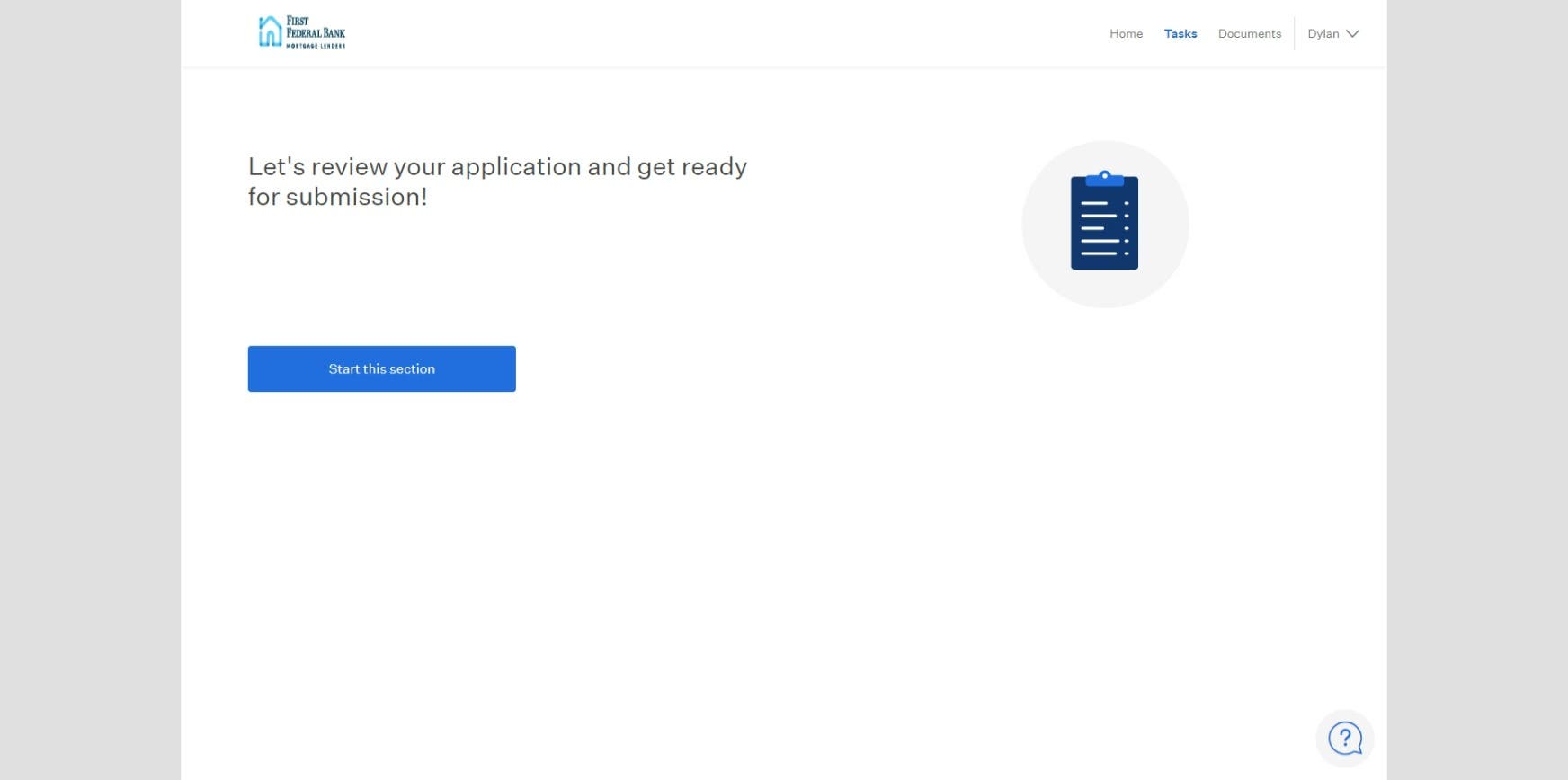Click the clipboard checklist illustration

click(1104, 221)
